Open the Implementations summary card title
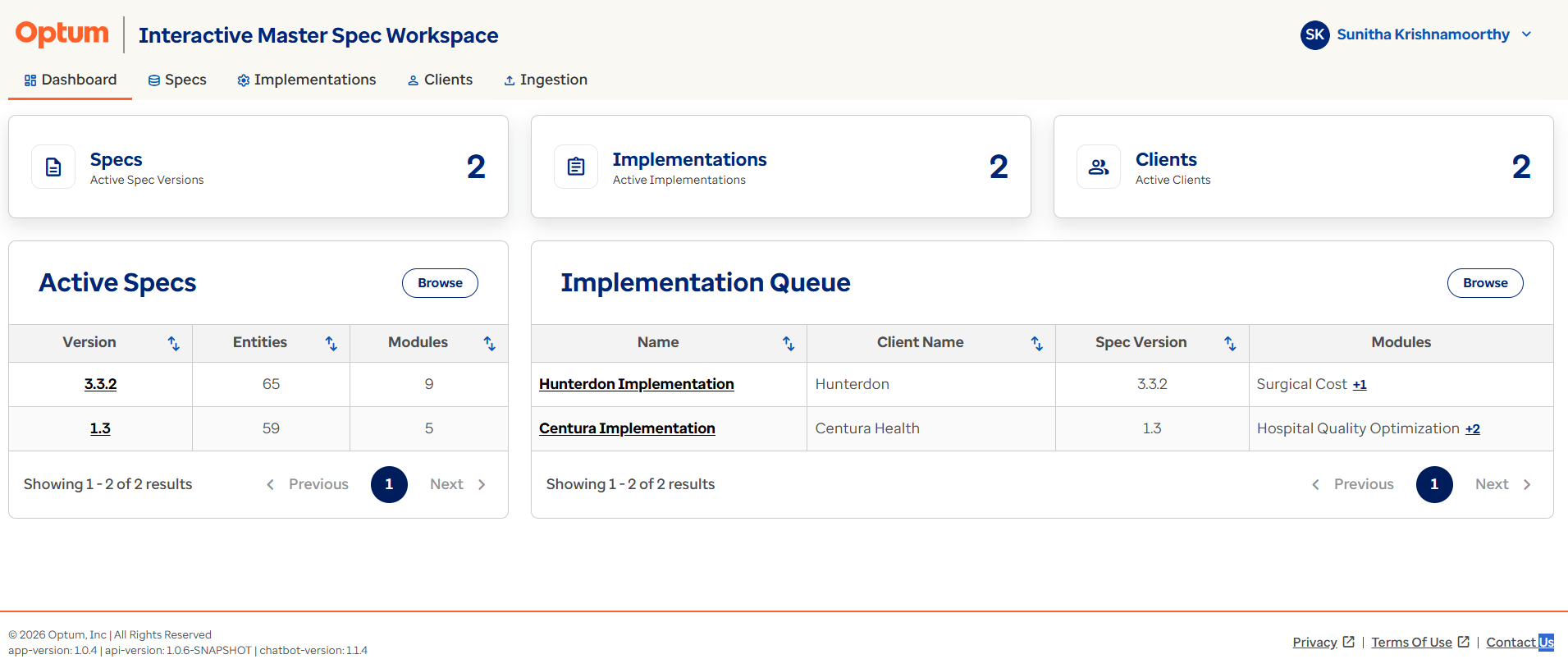This screenshot has width=1568, height=659. [689, 159]
